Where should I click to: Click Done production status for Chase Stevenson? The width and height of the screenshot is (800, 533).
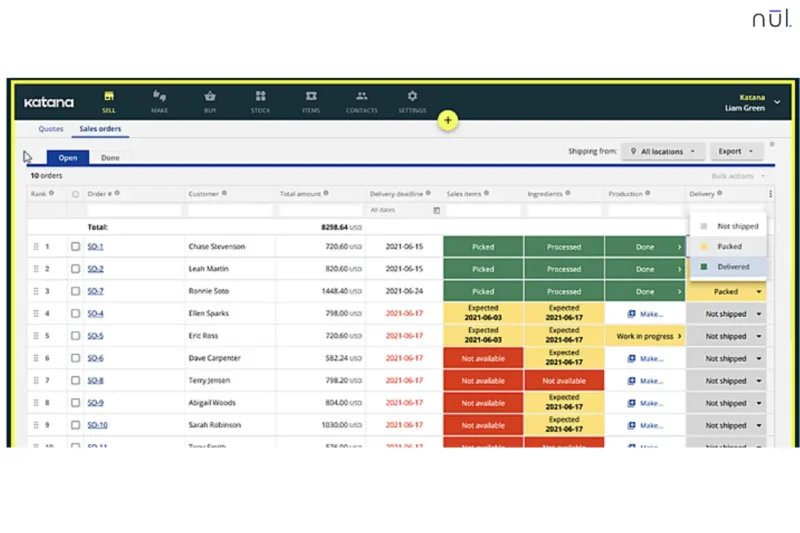click(645, 247)
